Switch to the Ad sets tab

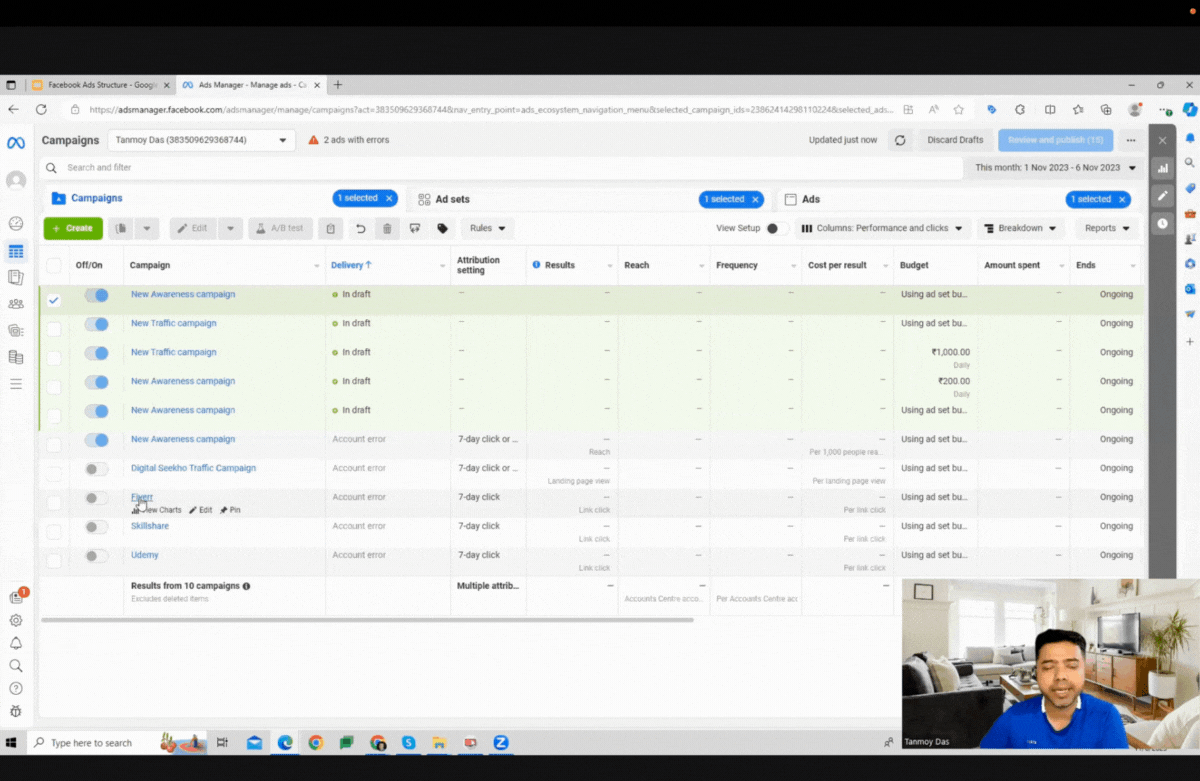pyautogui.click(x=590, y=199)
